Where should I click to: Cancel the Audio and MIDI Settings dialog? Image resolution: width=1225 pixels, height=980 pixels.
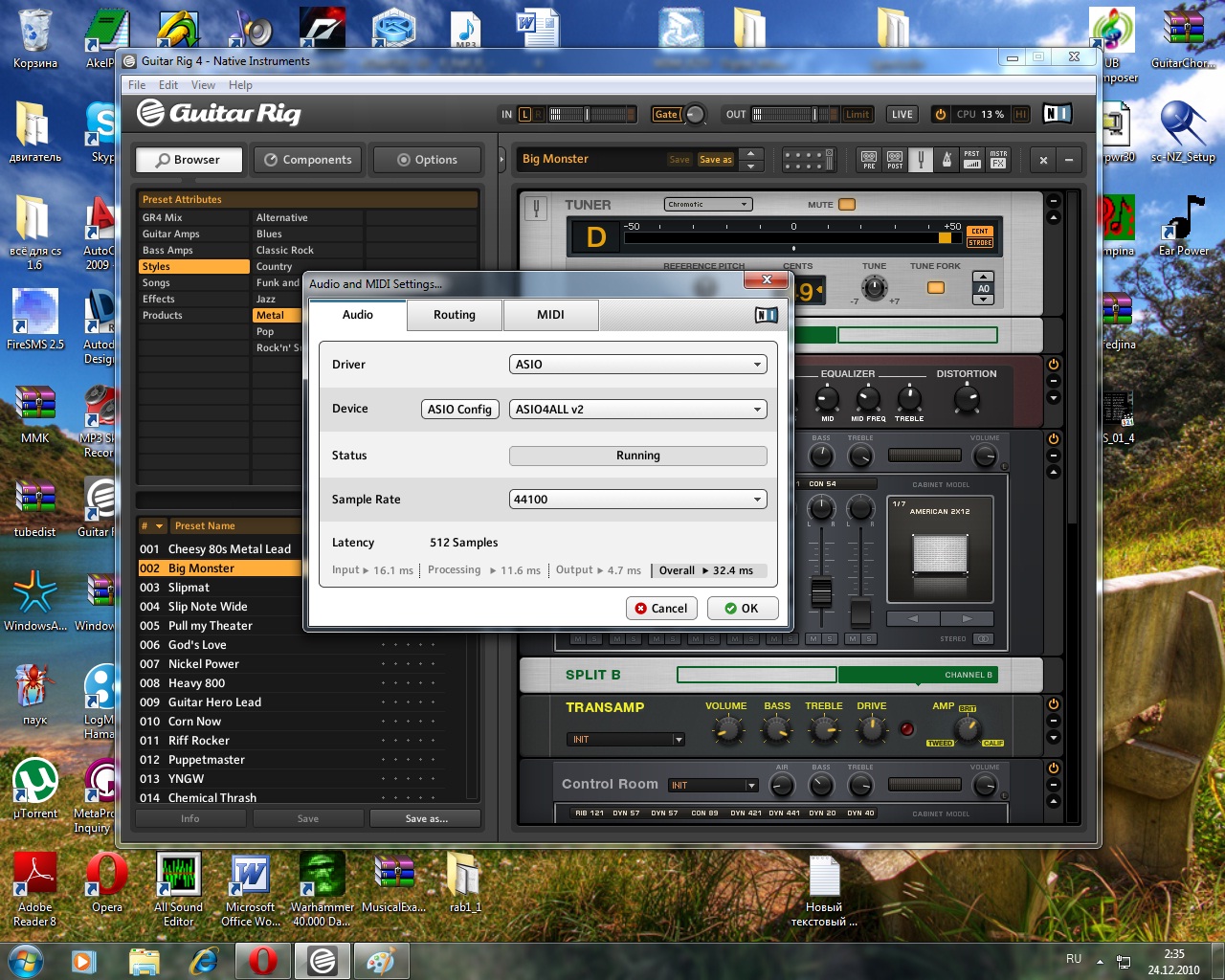[661, 609]
